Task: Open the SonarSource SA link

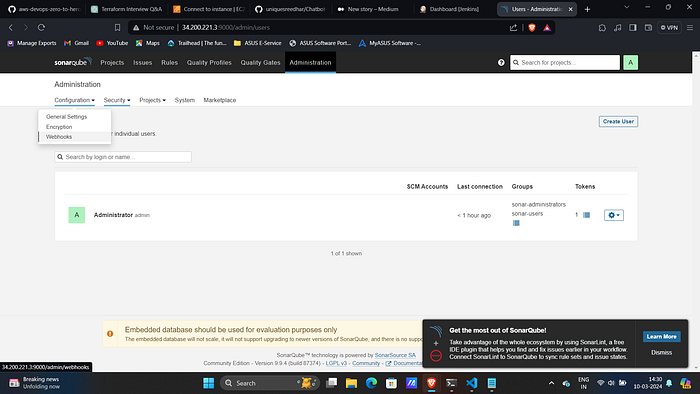Action: (395, 355)
